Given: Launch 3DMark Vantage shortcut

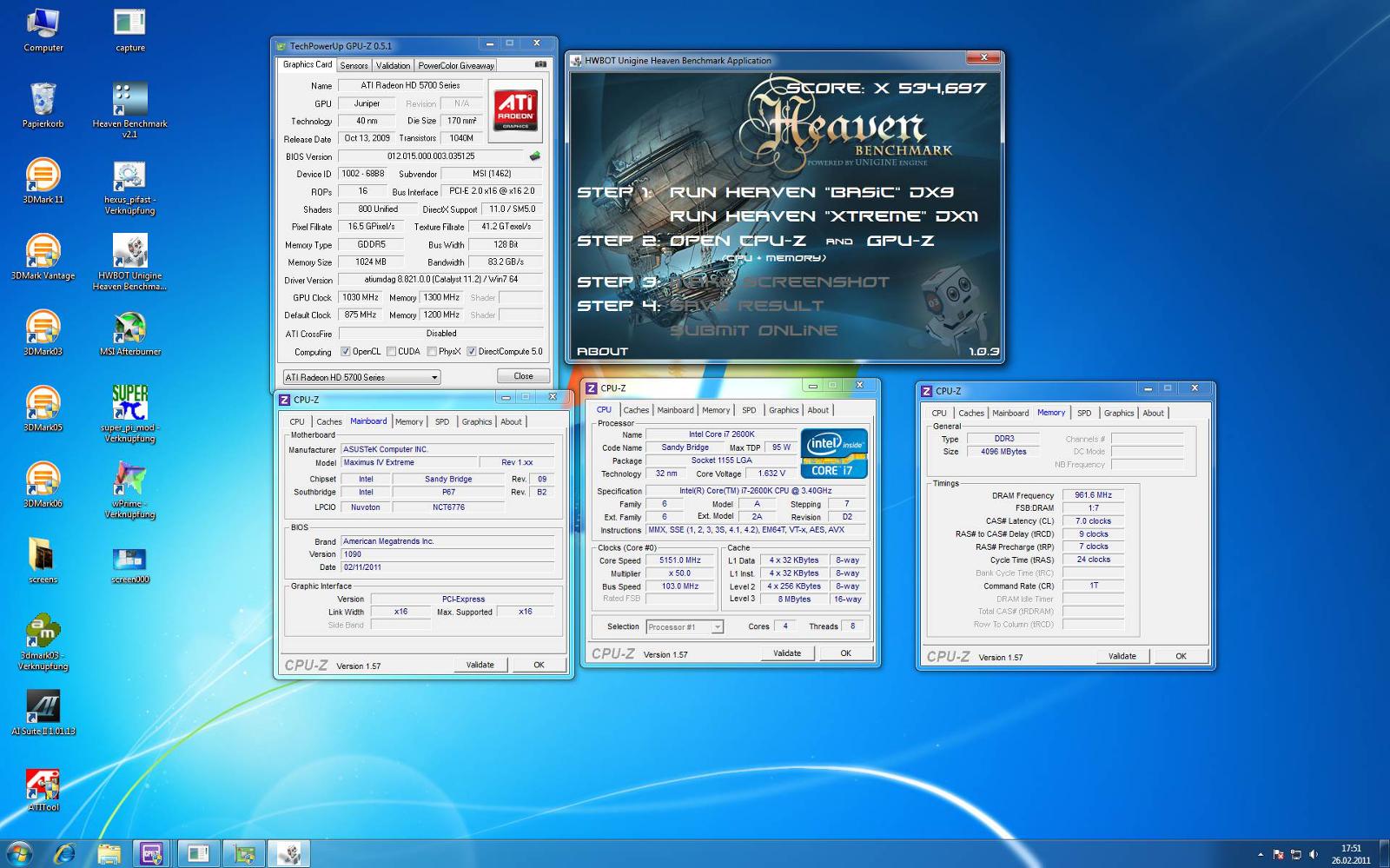Looking at the screenshot, I should coord(43,257).
